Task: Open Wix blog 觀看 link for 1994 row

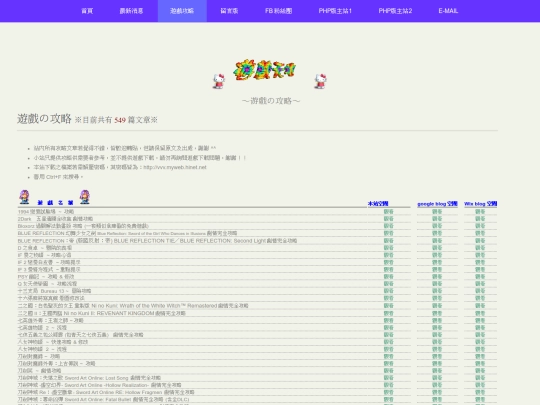Action: 480,211
